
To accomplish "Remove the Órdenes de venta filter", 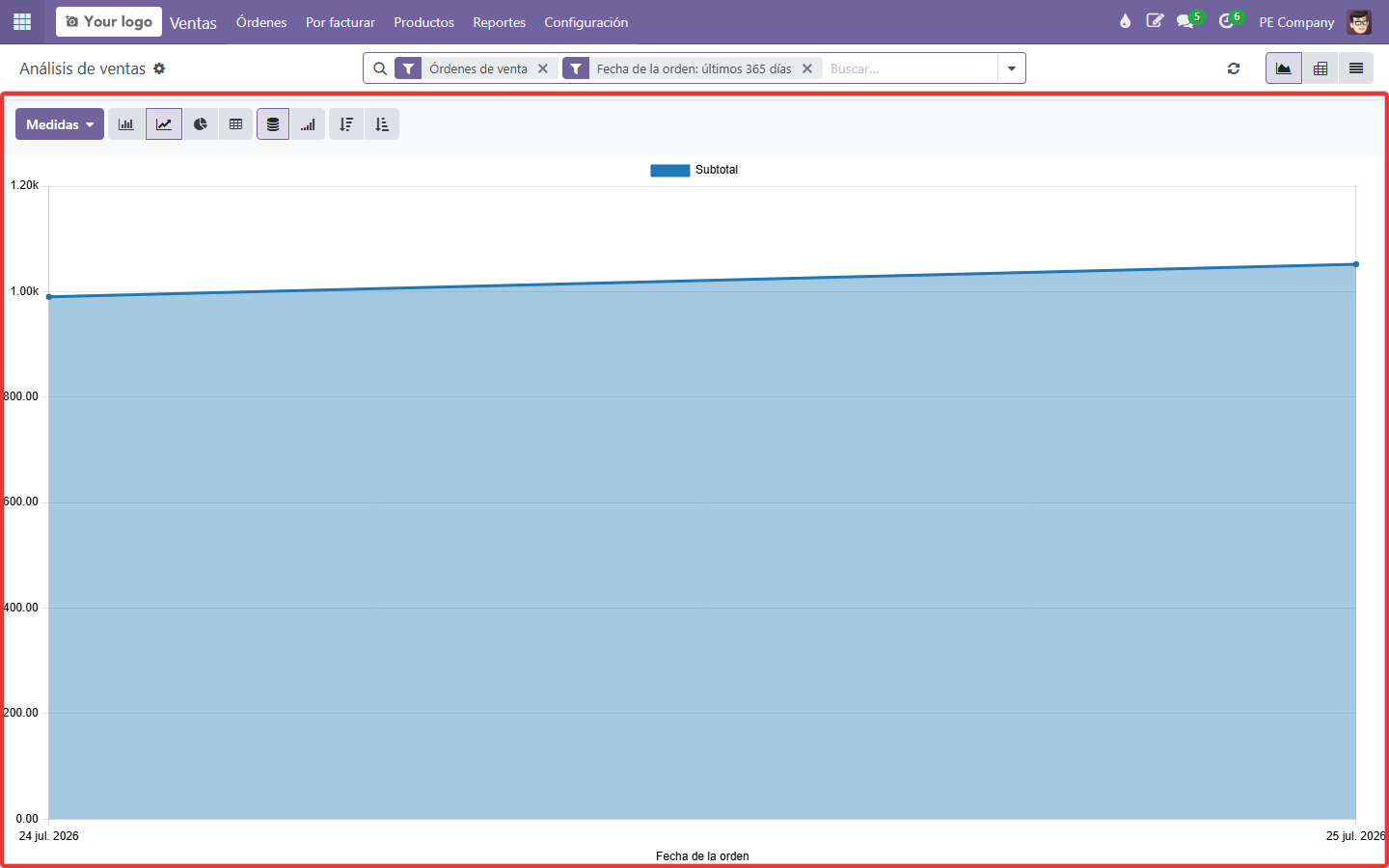I will (543, 68).
